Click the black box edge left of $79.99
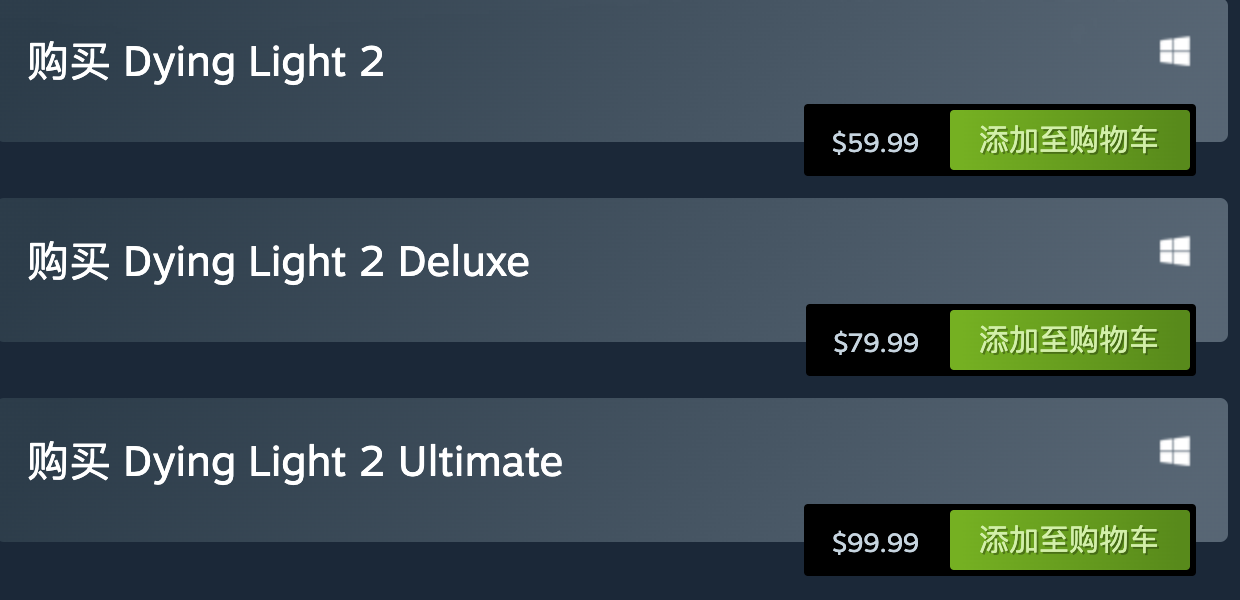 coord(814,340)
